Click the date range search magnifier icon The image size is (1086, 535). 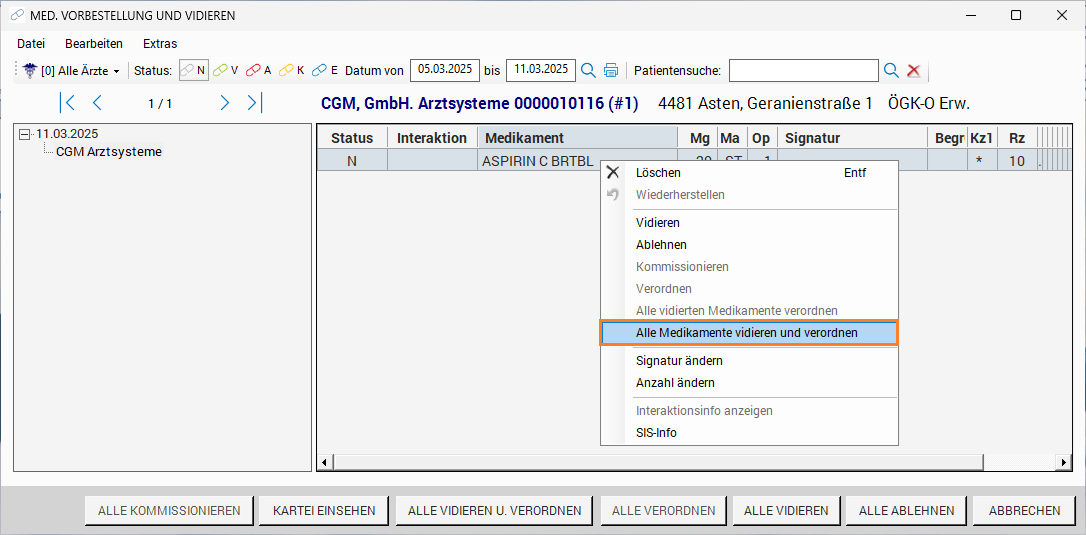588,70
